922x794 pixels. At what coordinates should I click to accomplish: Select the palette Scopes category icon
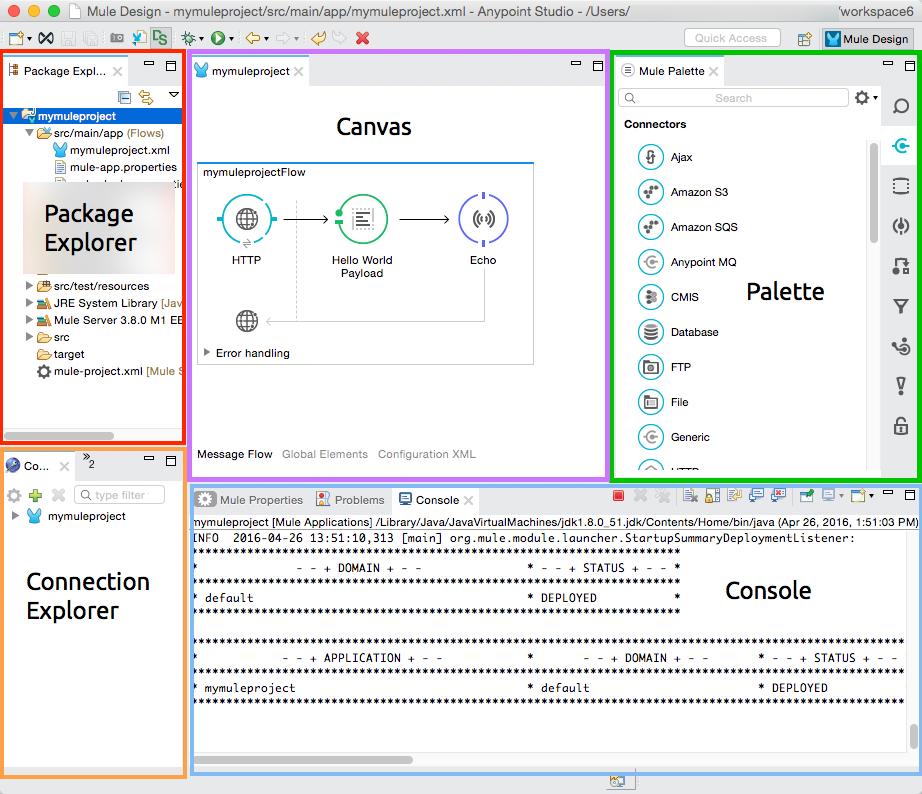coord(901,186)
